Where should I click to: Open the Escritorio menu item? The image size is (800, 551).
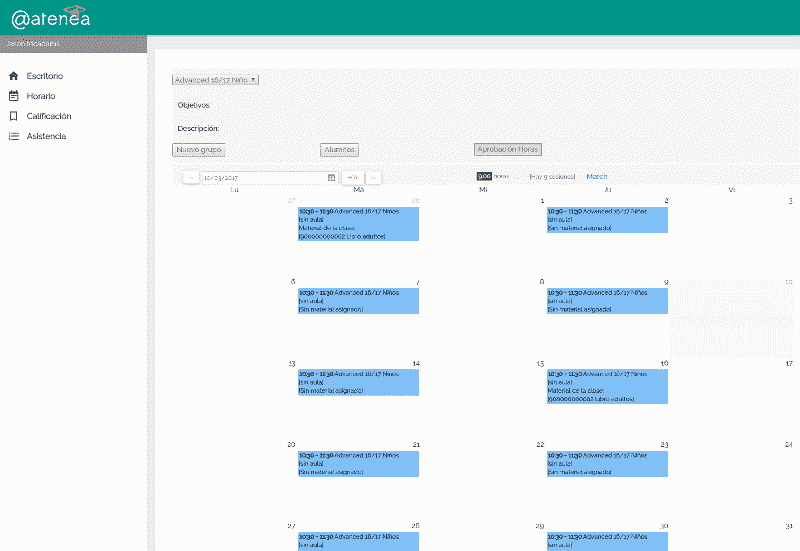click(45, 76)
